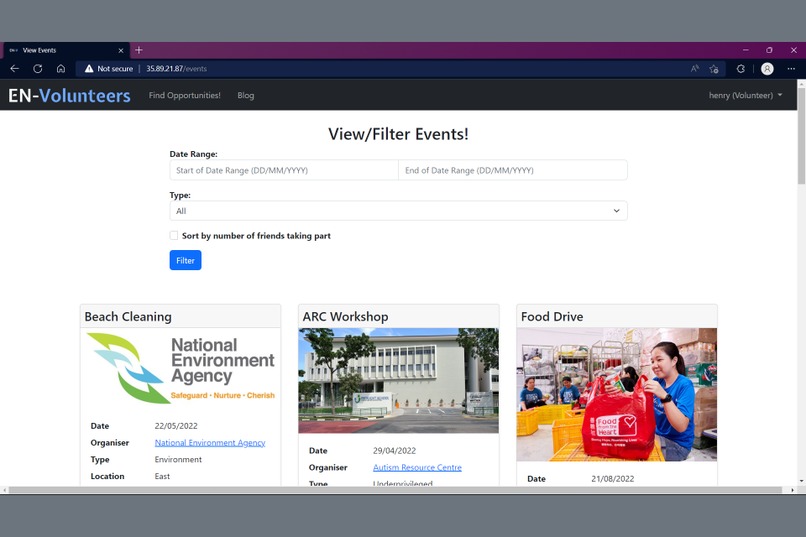This screenshot has width=806, height=537.
Task: Click the ARC Workshop card title
Action: coord(345,317)
